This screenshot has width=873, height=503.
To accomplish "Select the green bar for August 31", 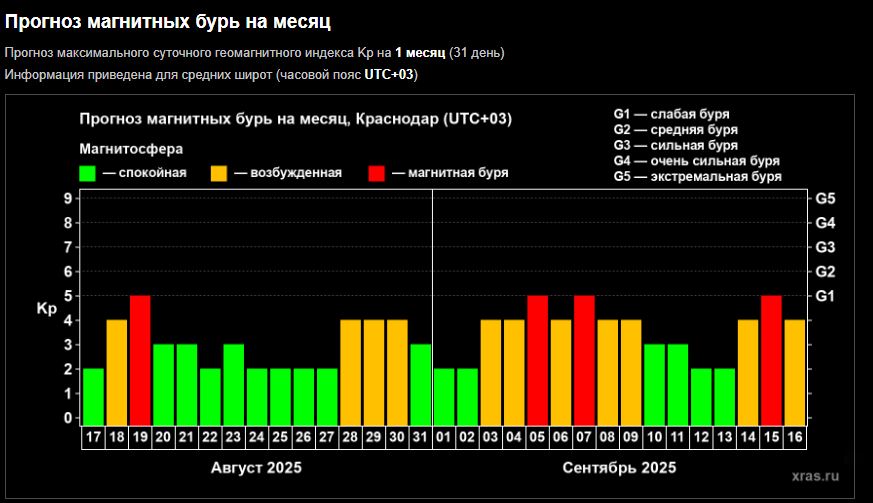I will [421, 385].
